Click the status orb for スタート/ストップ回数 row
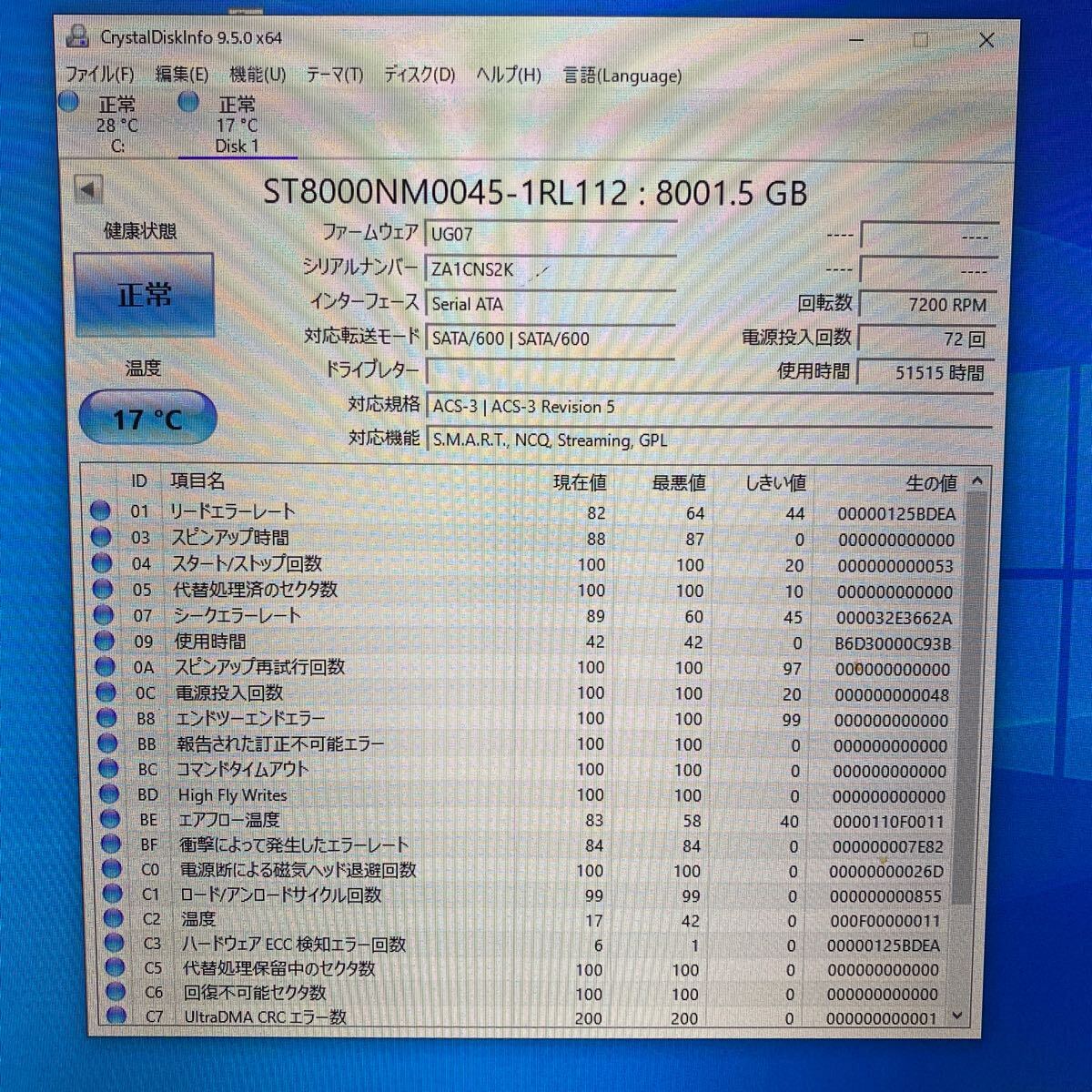 coord(103,563)
